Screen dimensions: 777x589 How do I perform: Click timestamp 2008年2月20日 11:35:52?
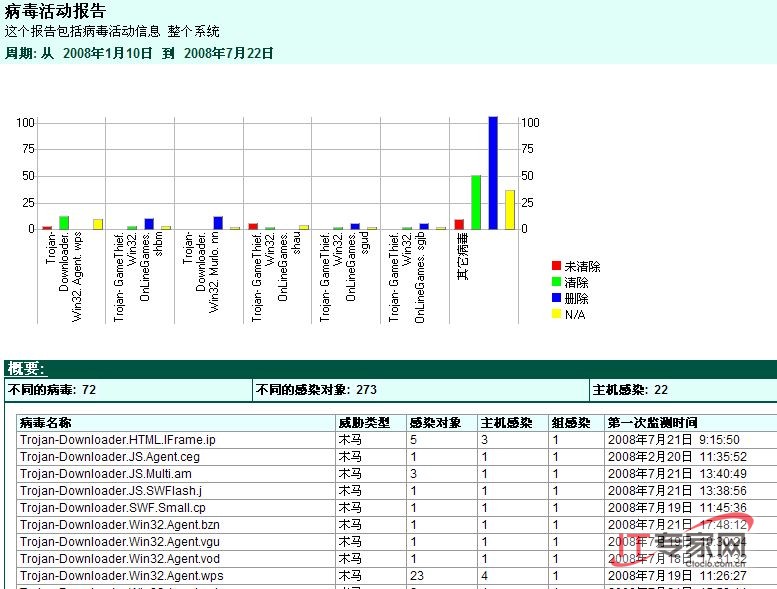pyautogui.click(x=677, y=457)
